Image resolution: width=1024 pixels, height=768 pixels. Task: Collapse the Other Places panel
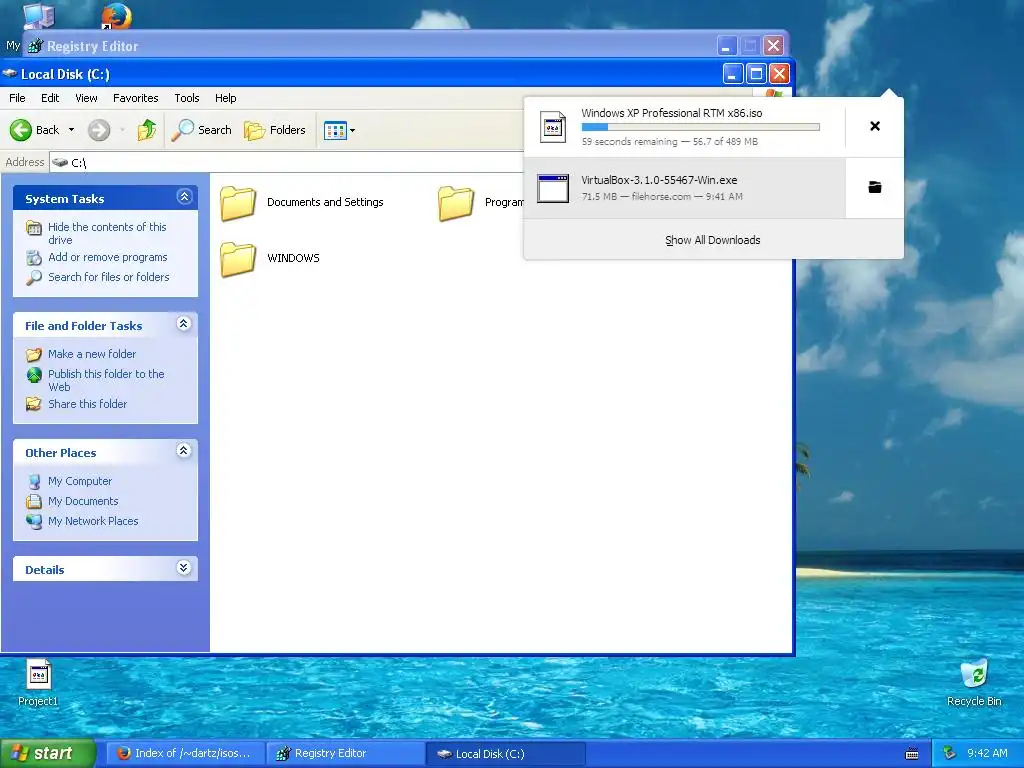click(184, 451)
